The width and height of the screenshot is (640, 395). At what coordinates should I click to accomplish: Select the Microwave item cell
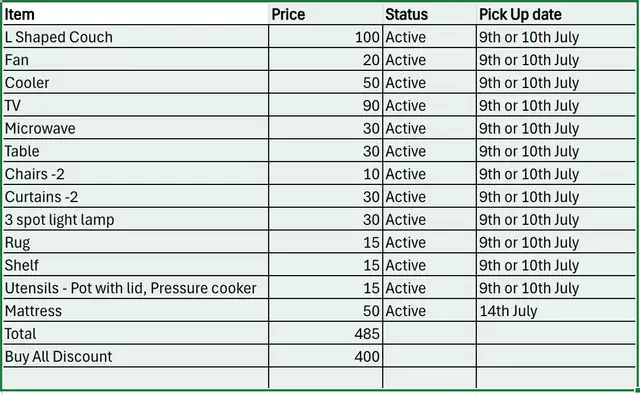(x=136, y=128)
